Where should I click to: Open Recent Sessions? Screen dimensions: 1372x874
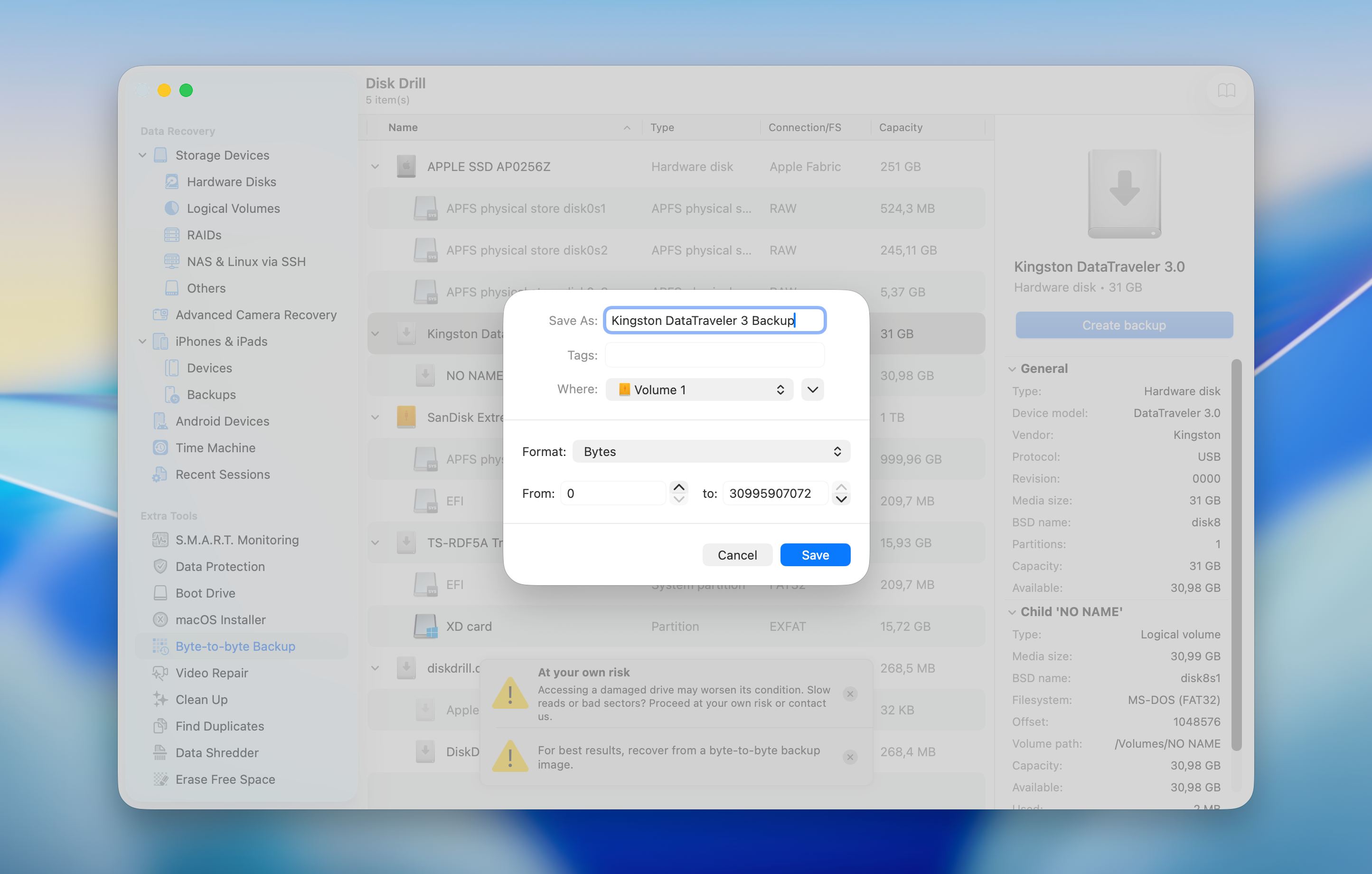[222, 475]
